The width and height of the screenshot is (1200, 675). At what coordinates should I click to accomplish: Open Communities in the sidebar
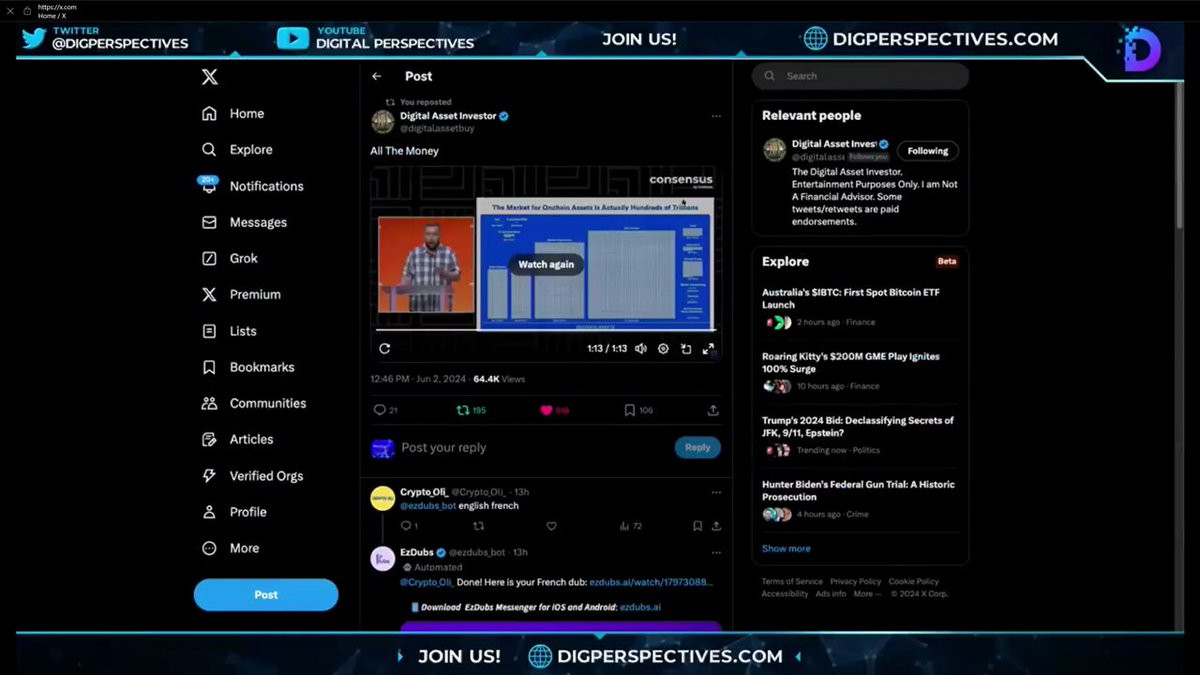point(254,403)
